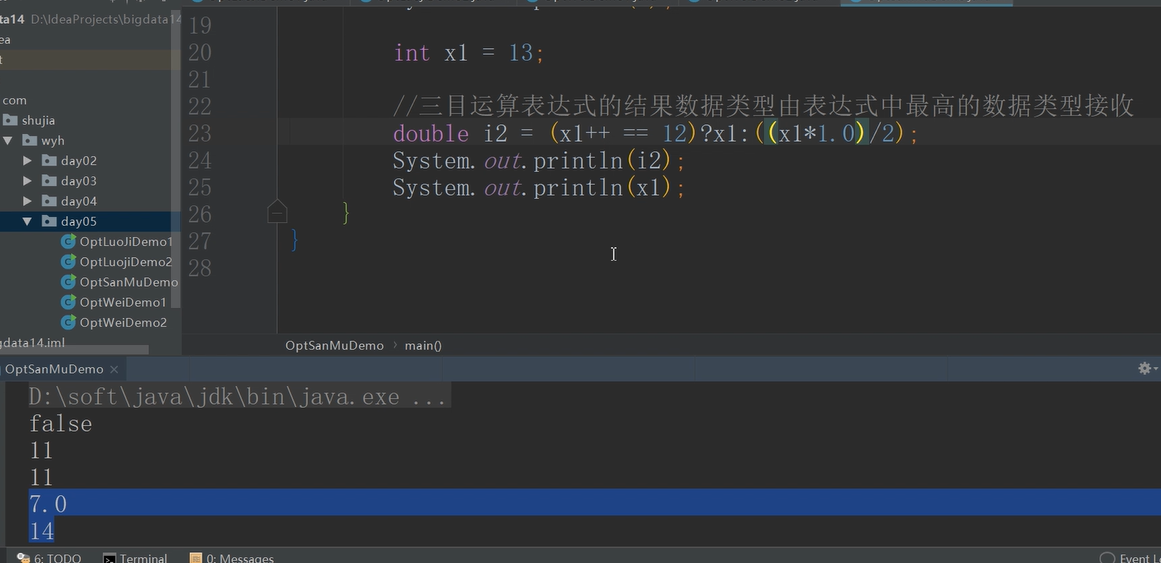
Task: Open OptSanMuDemo class in project tree
Action: coord(129,282)
